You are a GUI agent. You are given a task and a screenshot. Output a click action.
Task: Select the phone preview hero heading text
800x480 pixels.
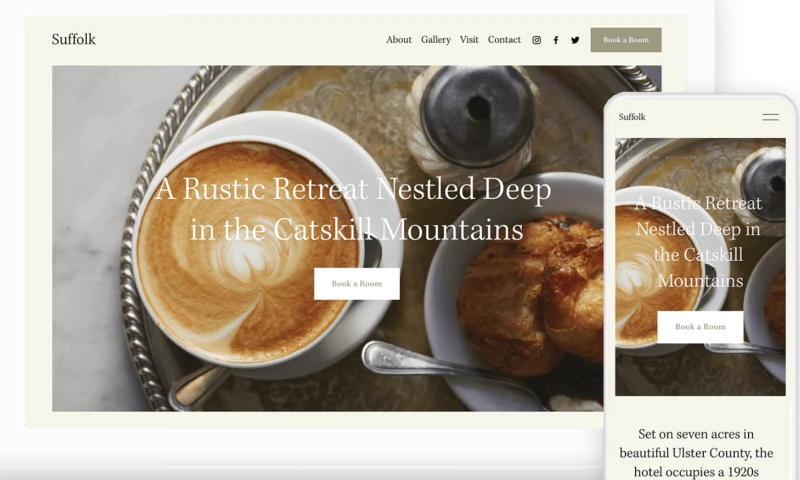click(x=698, y=242)
